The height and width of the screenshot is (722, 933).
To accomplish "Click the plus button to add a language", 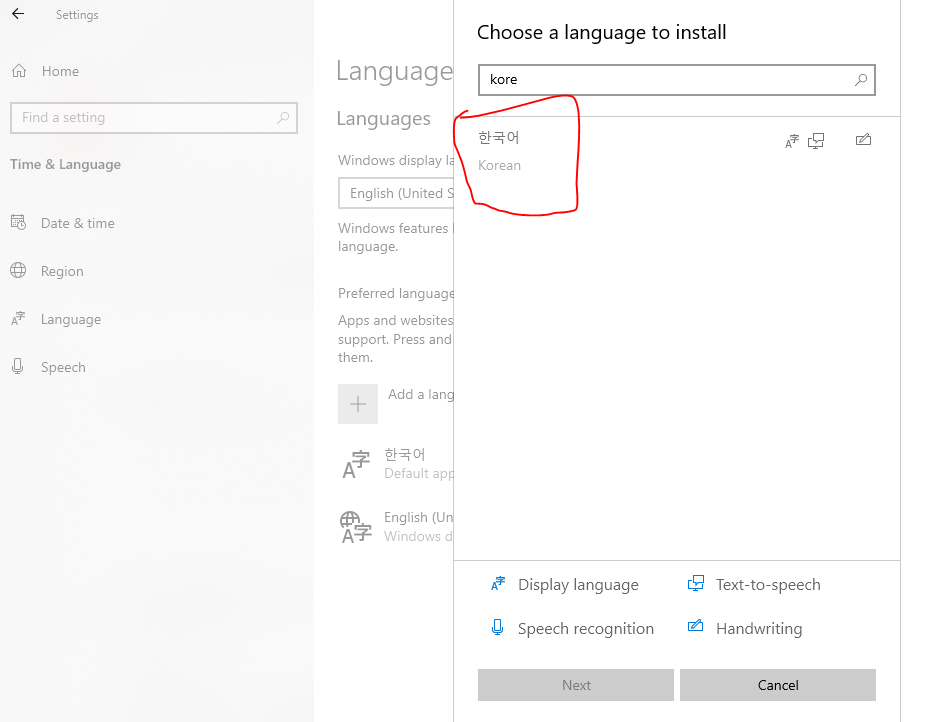I will (358, 404).
